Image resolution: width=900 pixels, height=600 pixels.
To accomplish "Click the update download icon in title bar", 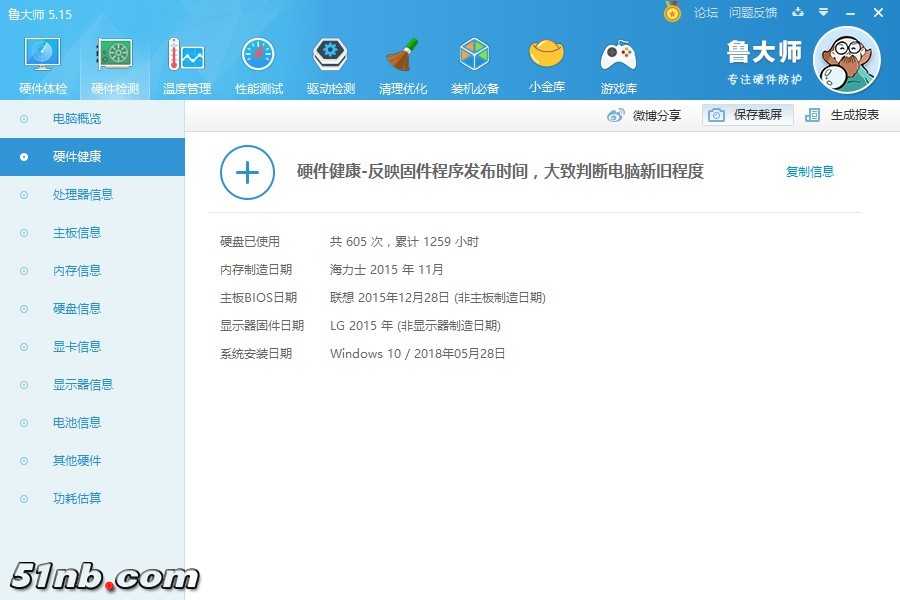I will (798, 12).
